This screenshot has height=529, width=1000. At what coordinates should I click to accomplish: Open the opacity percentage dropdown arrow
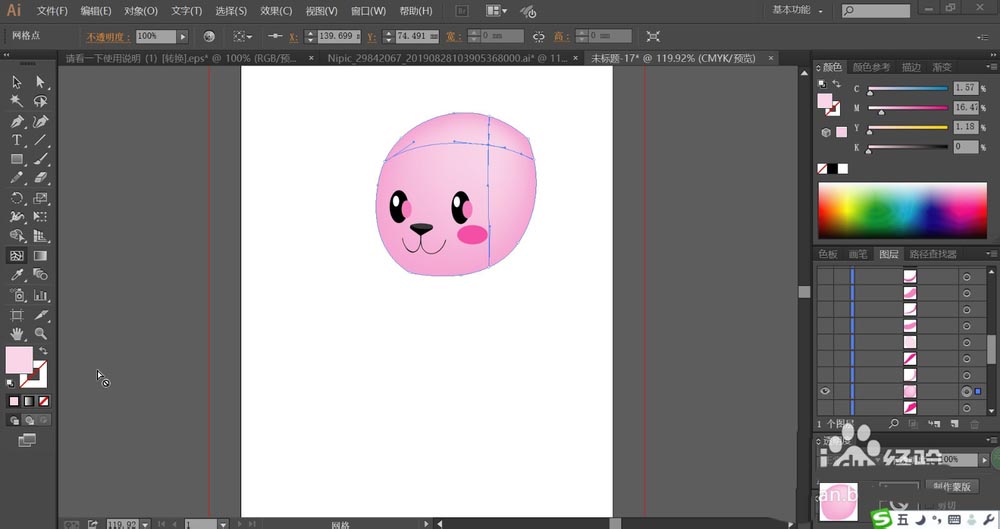[182, 36]
